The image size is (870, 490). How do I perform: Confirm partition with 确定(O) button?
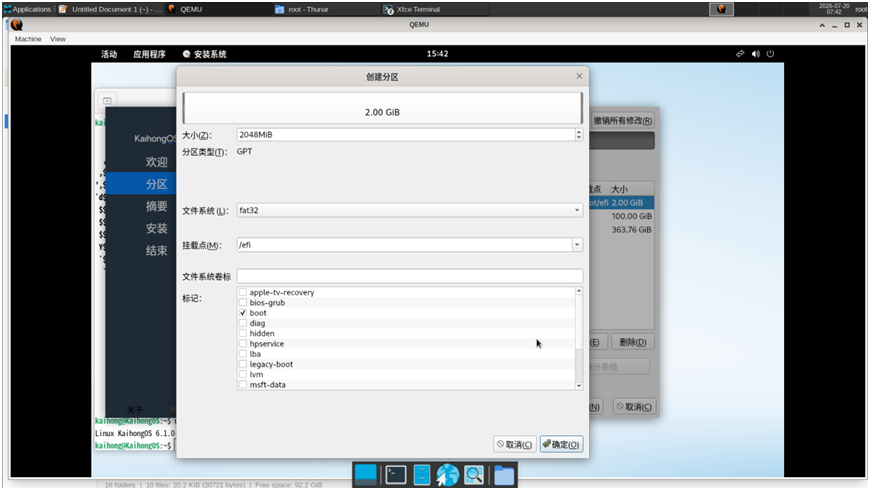(x=561, y=444)
